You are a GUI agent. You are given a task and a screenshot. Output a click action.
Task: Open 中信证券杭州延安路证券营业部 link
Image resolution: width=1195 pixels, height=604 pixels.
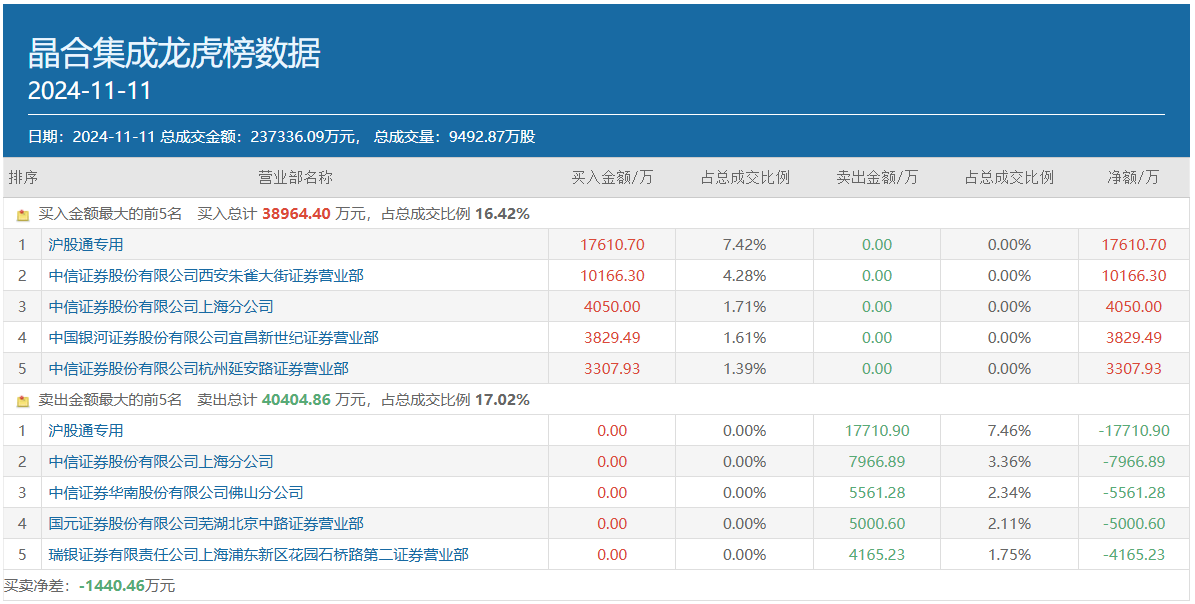pyautogui.click(x=199, y=369)
